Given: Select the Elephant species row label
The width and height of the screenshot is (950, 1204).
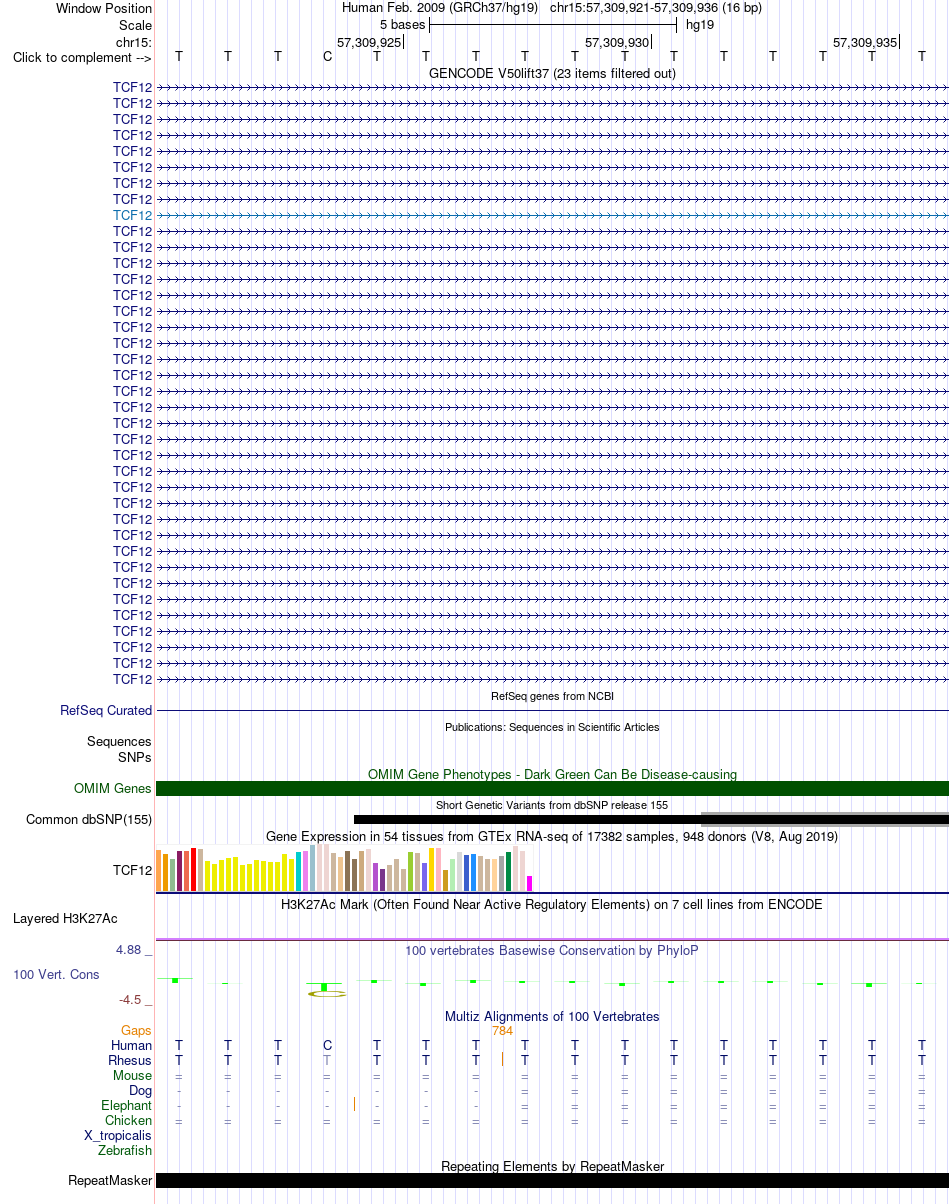Looking at the screenshot, I should click(x=127, y=1105).
